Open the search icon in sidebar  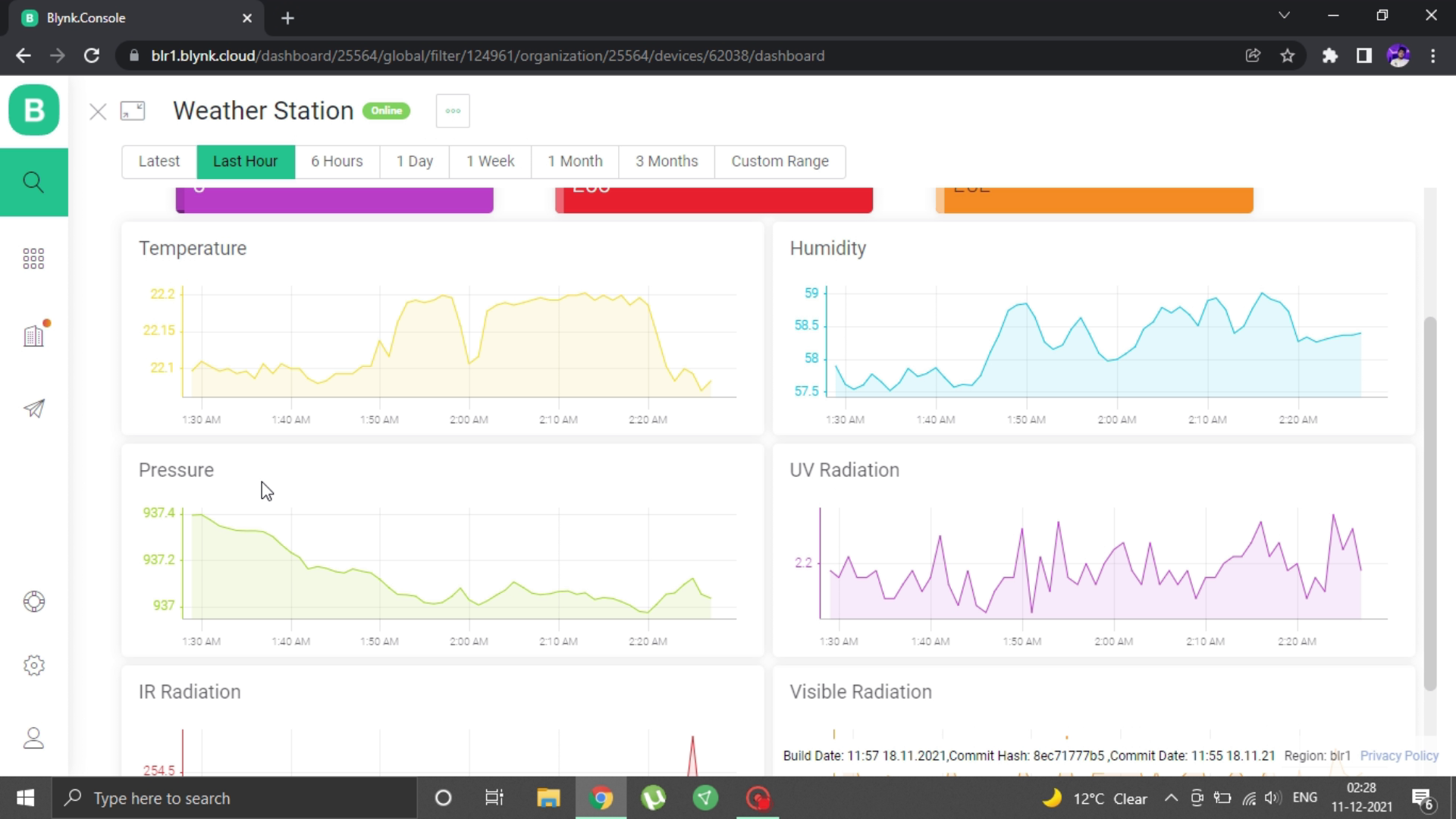click(x=33, y=182)
